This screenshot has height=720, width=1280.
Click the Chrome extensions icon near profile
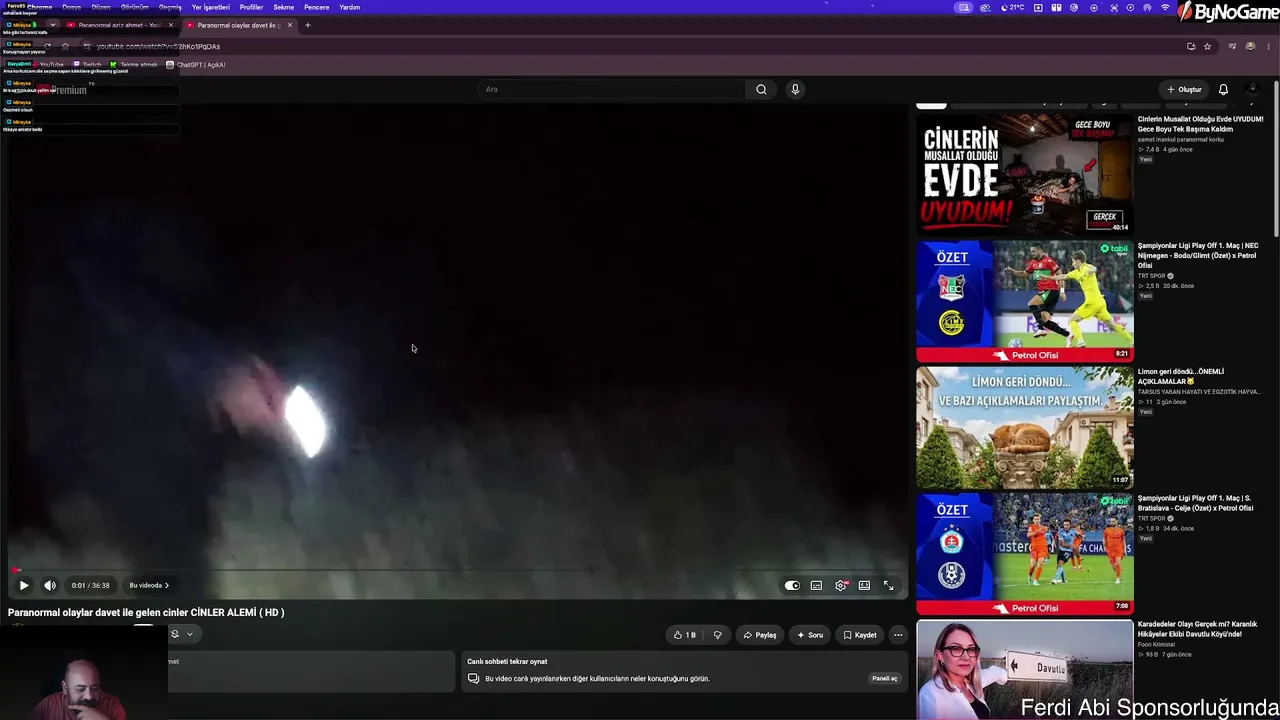tap(1232, 46)
